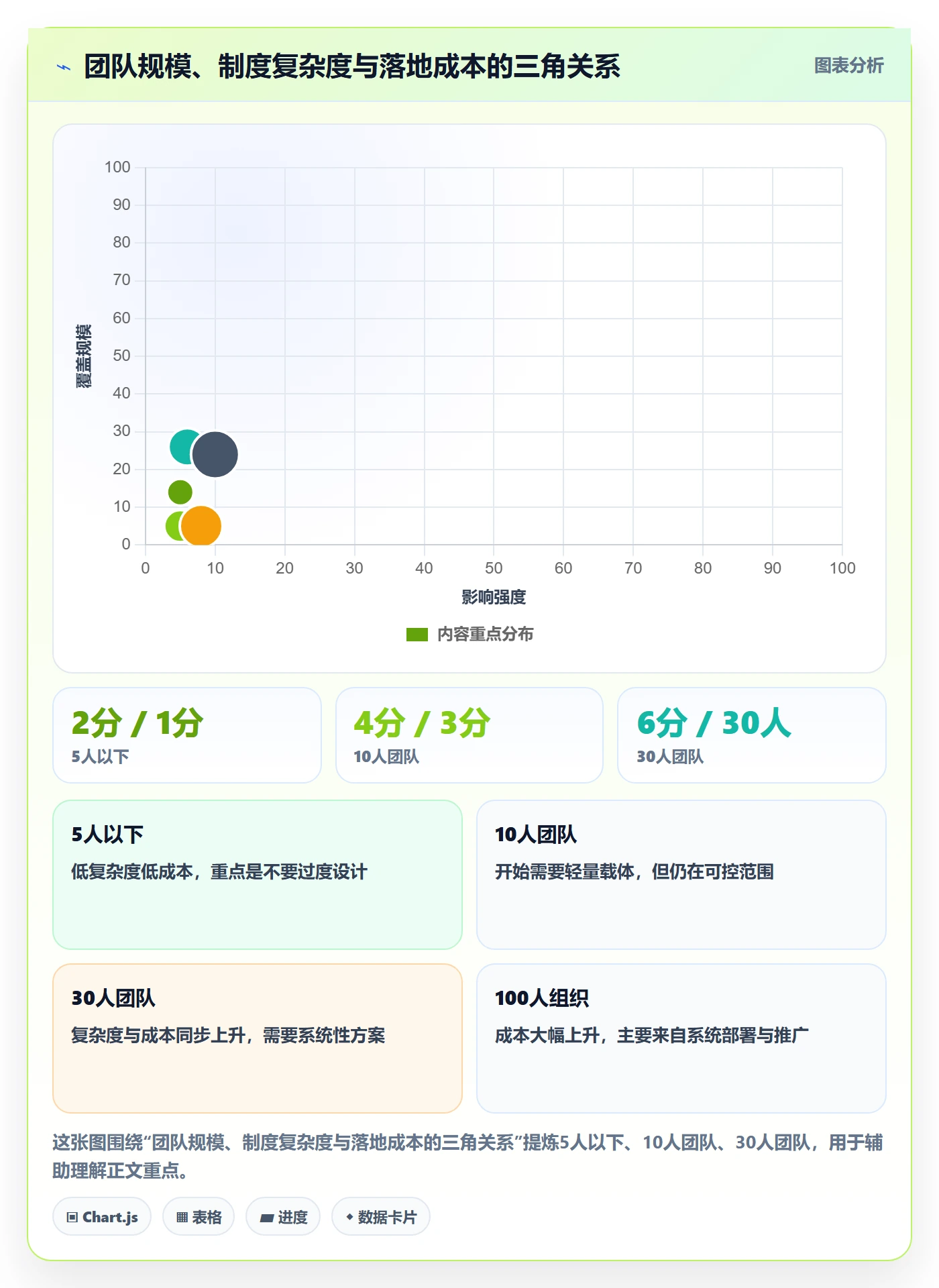The height and width of the screenshot is (1288, 939).
Task: Open the 4分 / 3分 data card
Action: [469, 735]
